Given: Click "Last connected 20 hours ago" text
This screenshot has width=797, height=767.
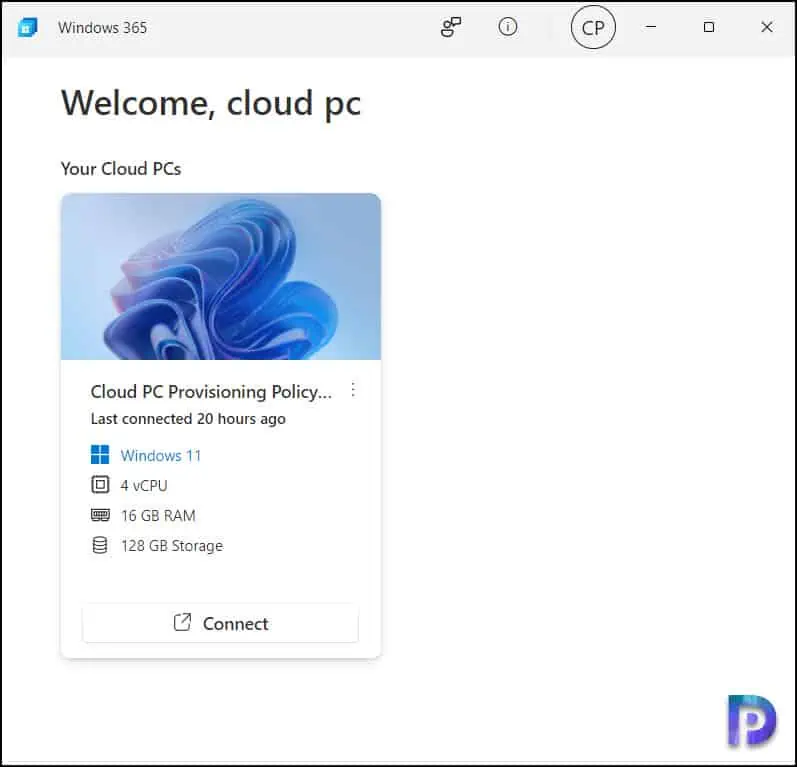Looking at the screenshot, I should tap(188, 419).
